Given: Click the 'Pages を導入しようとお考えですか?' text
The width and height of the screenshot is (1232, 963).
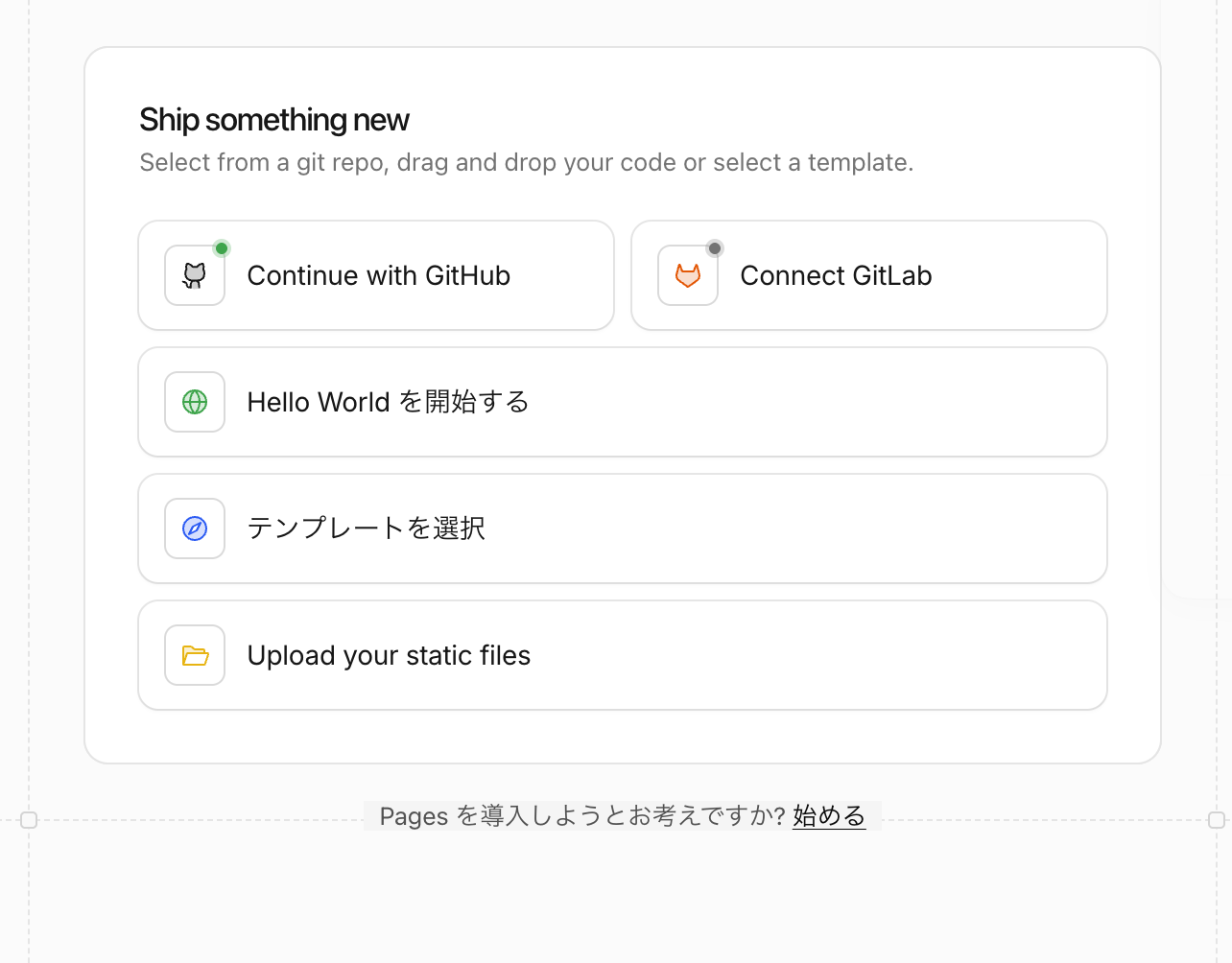Looking at the screenshot, I should (x=582, y=815).
